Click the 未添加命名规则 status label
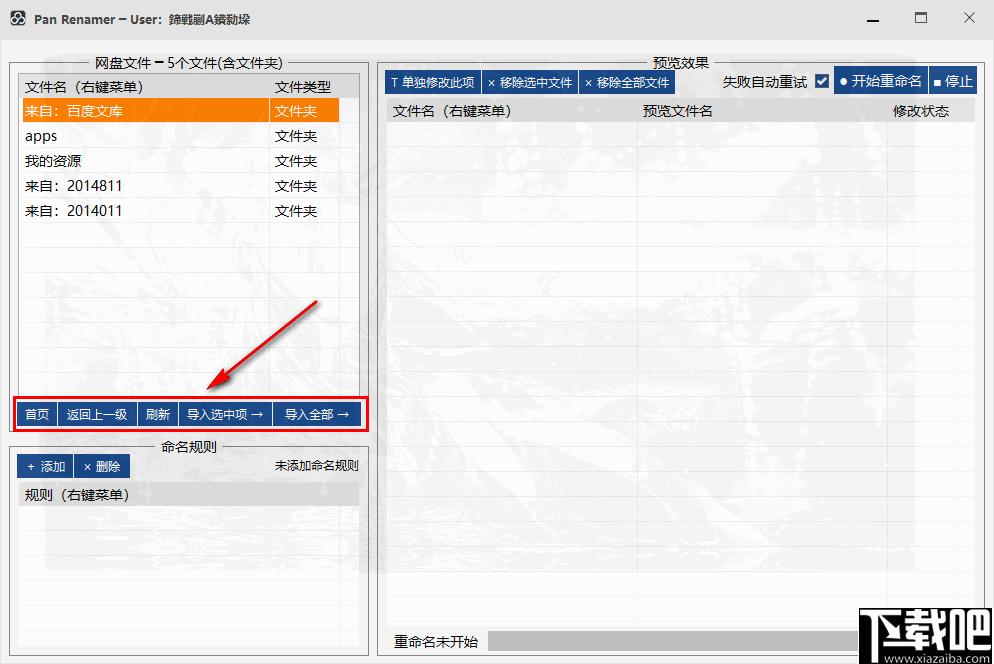Image resolution: width=994 pixels, height=664 pixels. pos(316,465)
